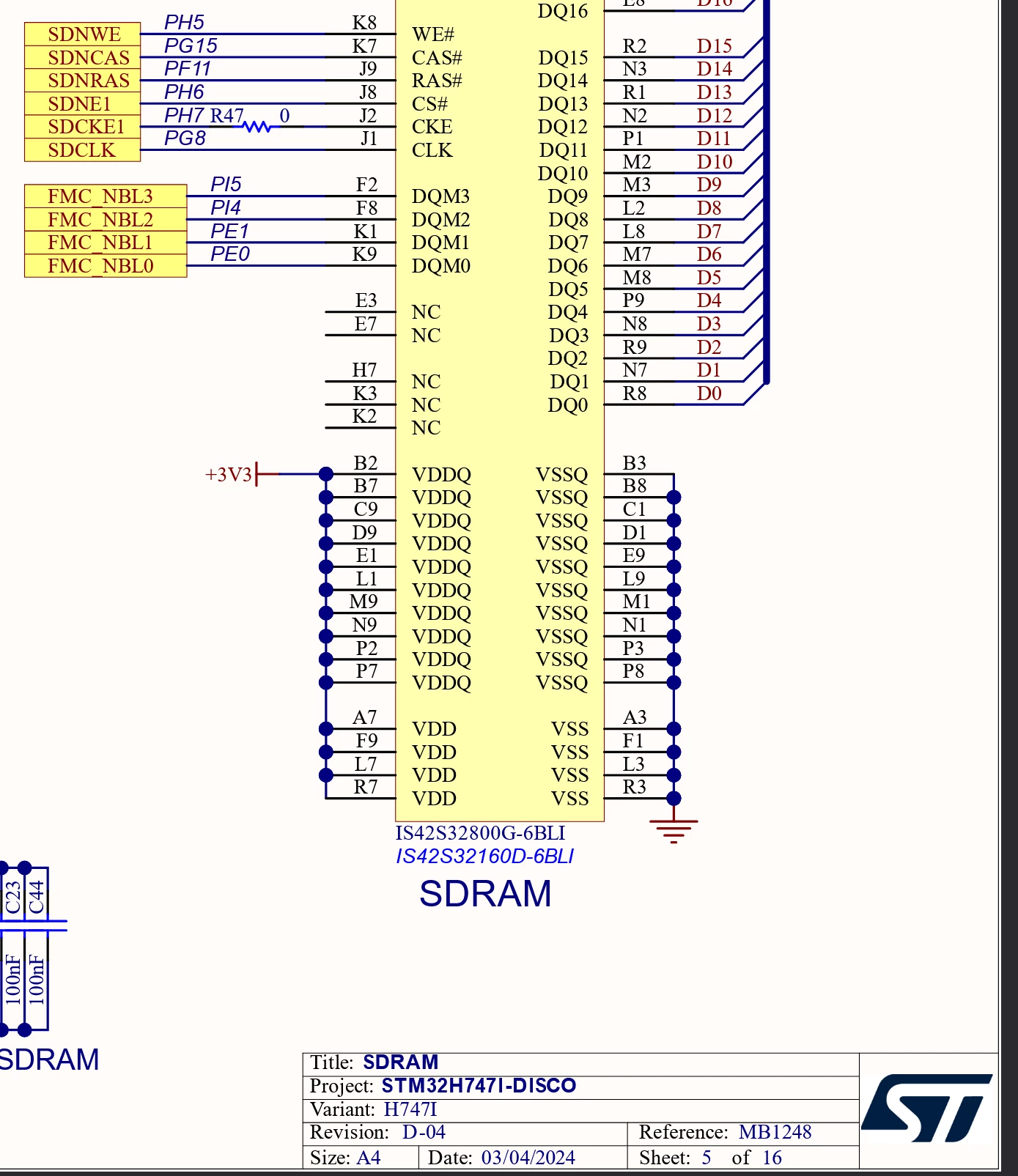Click the SDNRAS port label

tap(83, 81)
